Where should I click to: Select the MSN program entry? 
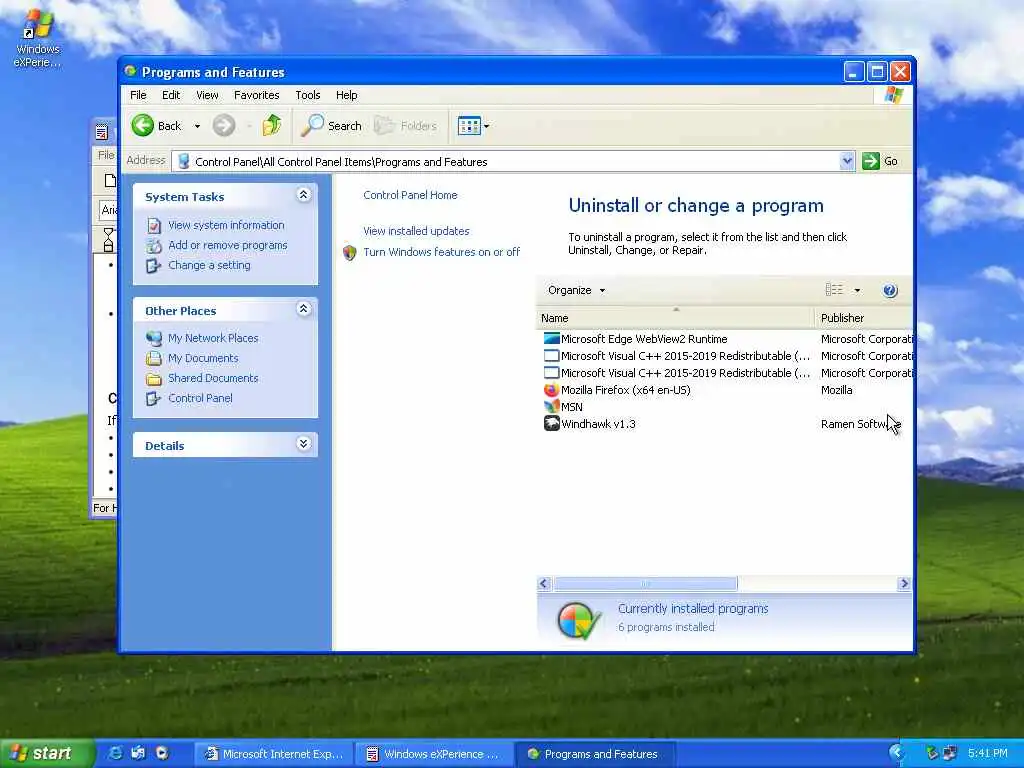571,407
